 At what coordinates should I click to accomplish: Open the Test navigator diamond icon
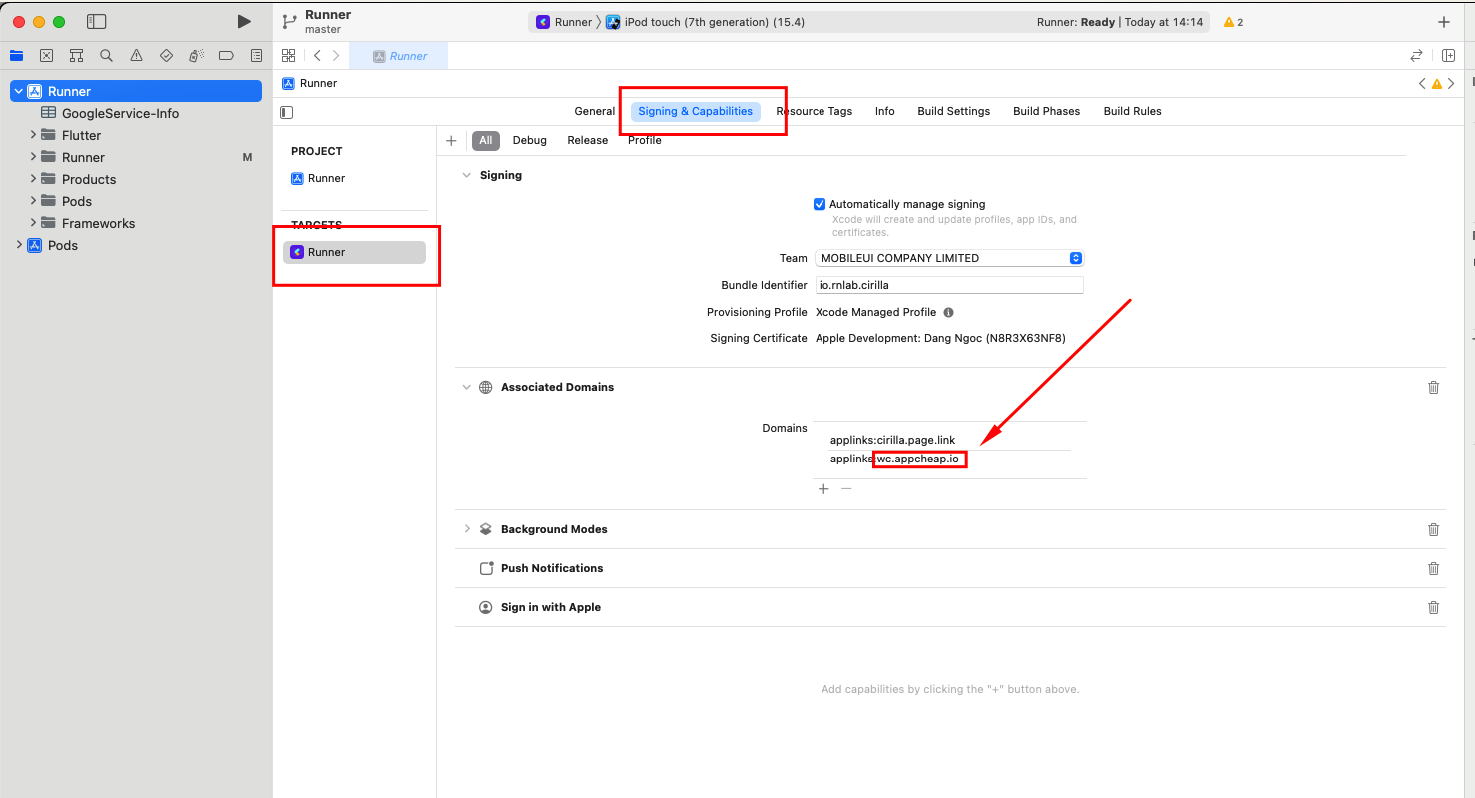tap(166, 56)
